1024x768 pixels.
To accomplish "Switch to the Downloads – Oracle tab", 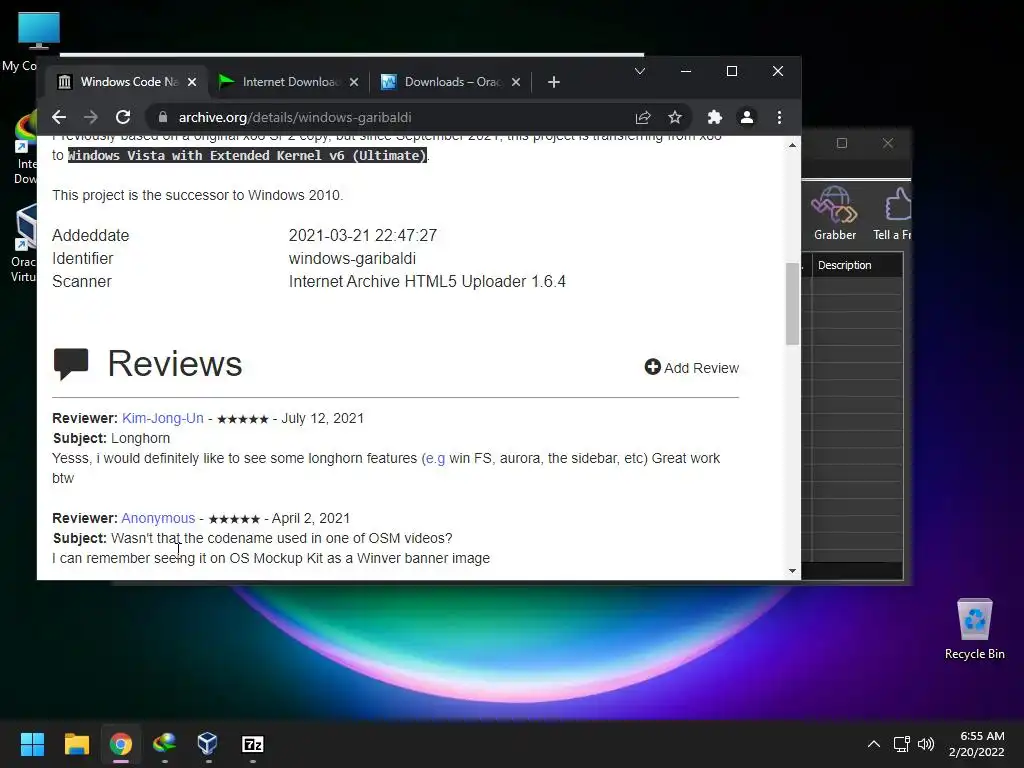I will pyautogui.click(x=451, y=82).
